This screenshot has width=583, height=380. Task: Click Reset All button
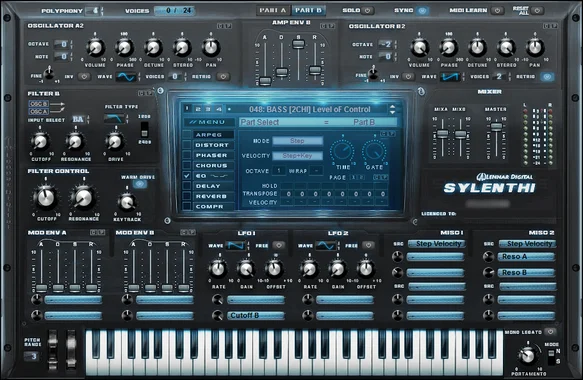coord(537,10)
